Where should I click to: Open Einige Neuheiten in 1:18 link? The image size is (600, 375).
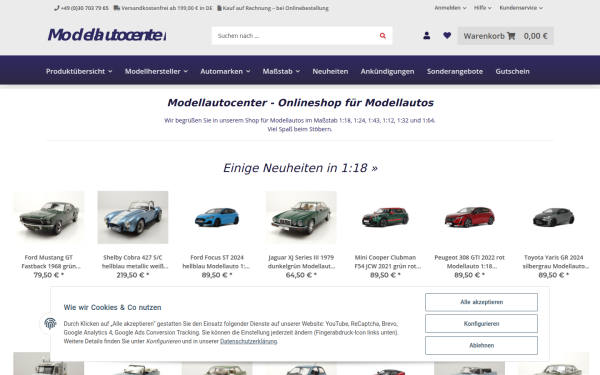click(300, 168)
